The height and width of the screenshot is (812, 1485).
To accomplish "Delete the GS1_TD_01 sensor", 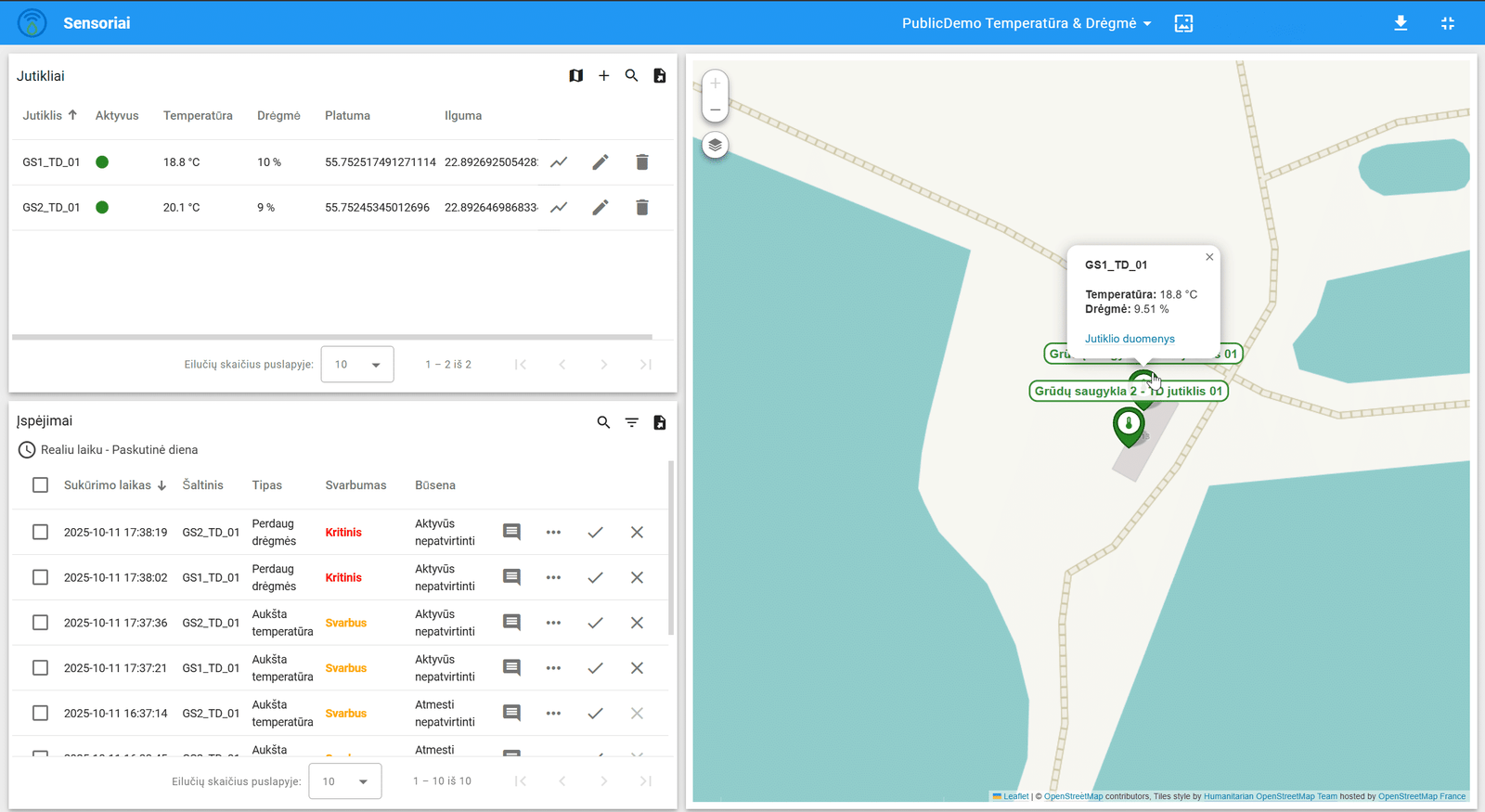I will click(641, 162).
